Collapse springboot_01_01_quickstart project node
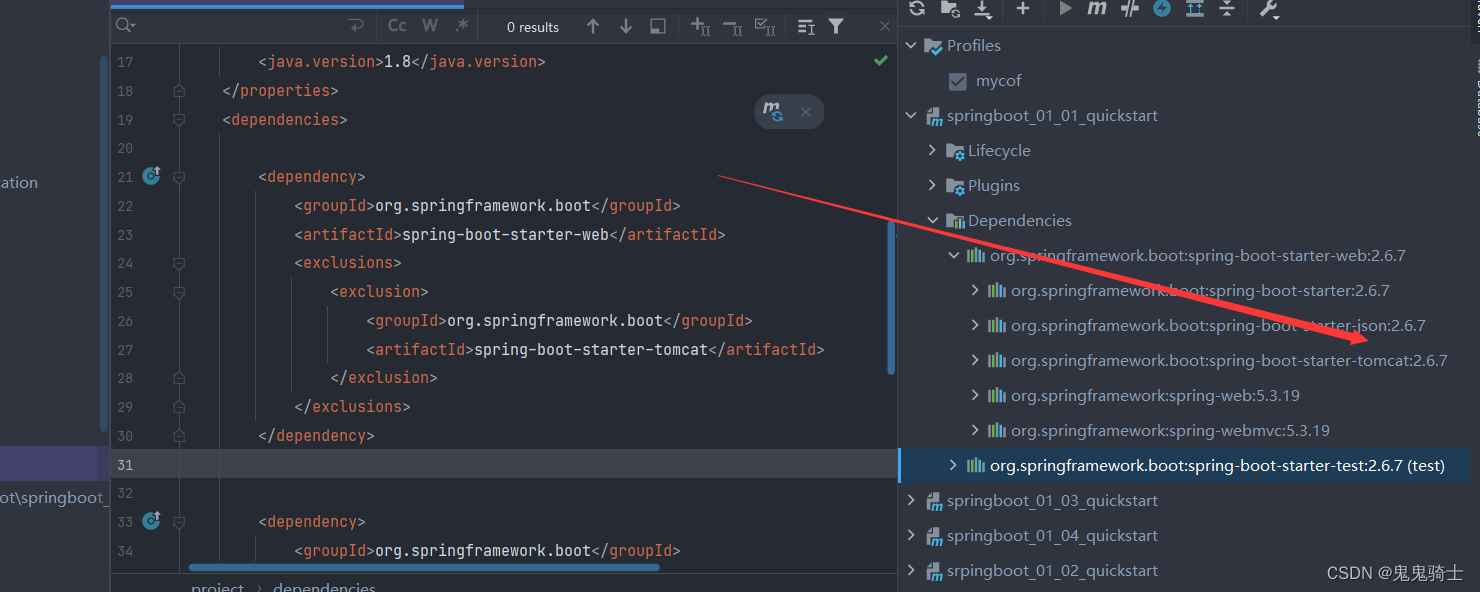1480x592 pixels. pyautogui.click(x=911, y=115)
